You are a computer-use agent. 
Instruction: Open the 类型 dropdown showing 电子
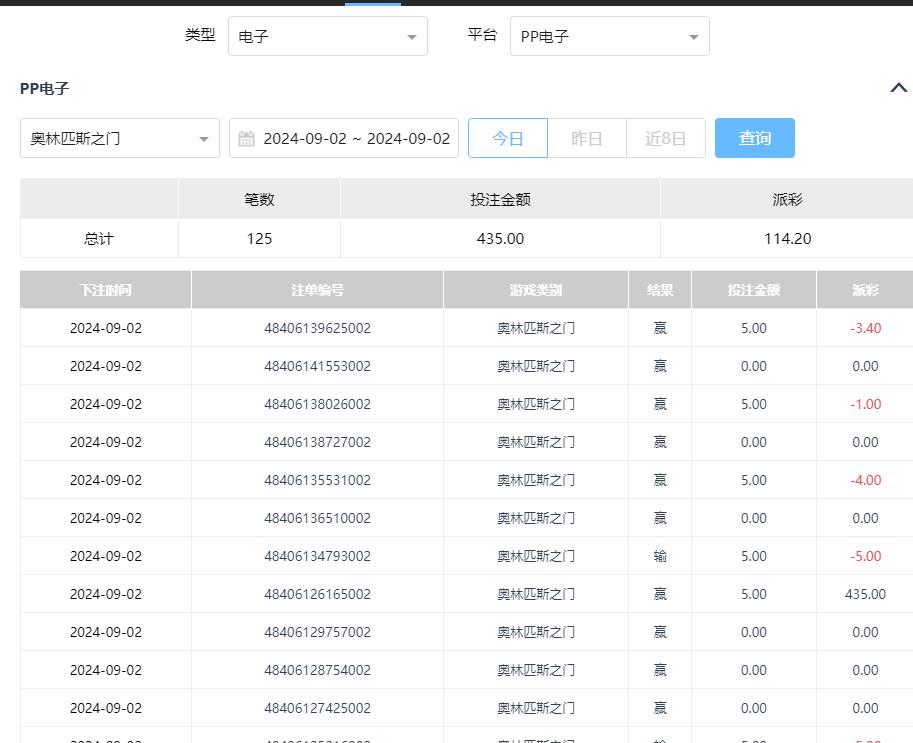point(327,37)
